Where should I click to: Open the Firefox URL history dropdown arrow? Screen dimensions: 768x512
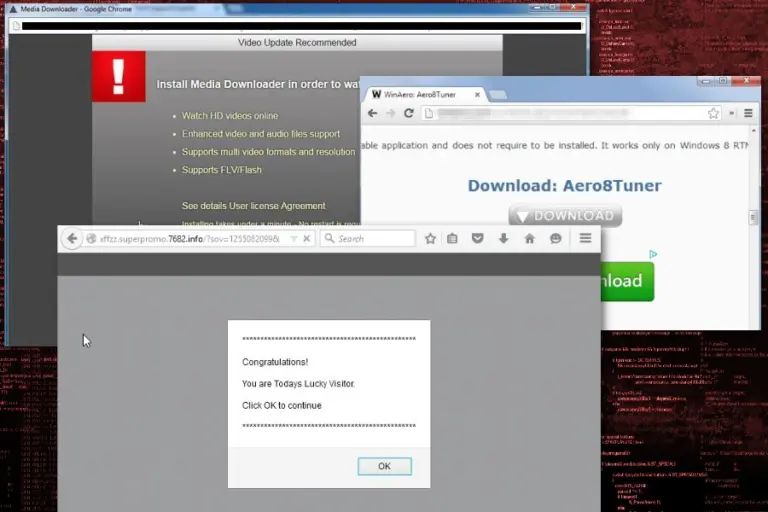293,239
